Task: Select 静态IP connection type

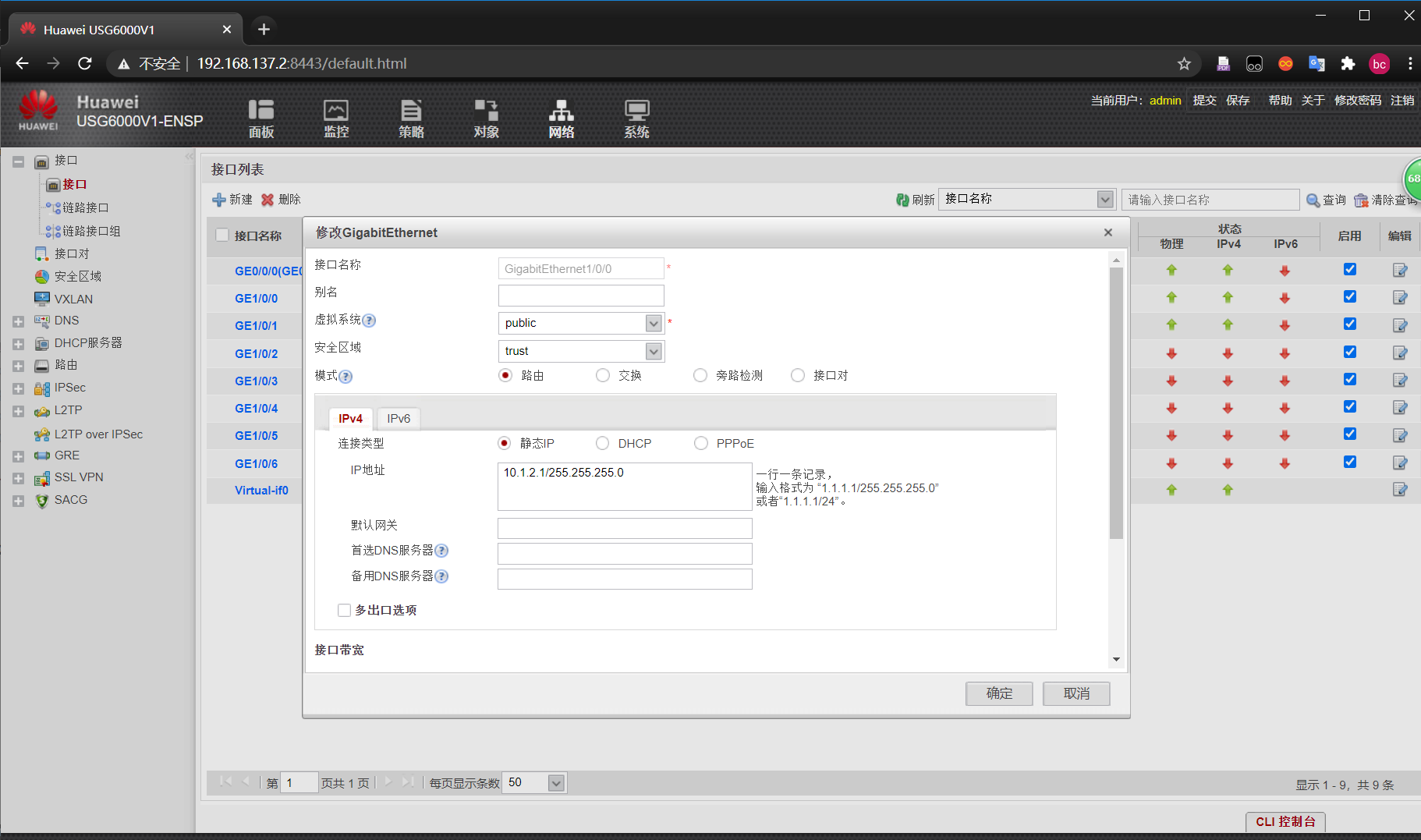Action: (505, 443)
